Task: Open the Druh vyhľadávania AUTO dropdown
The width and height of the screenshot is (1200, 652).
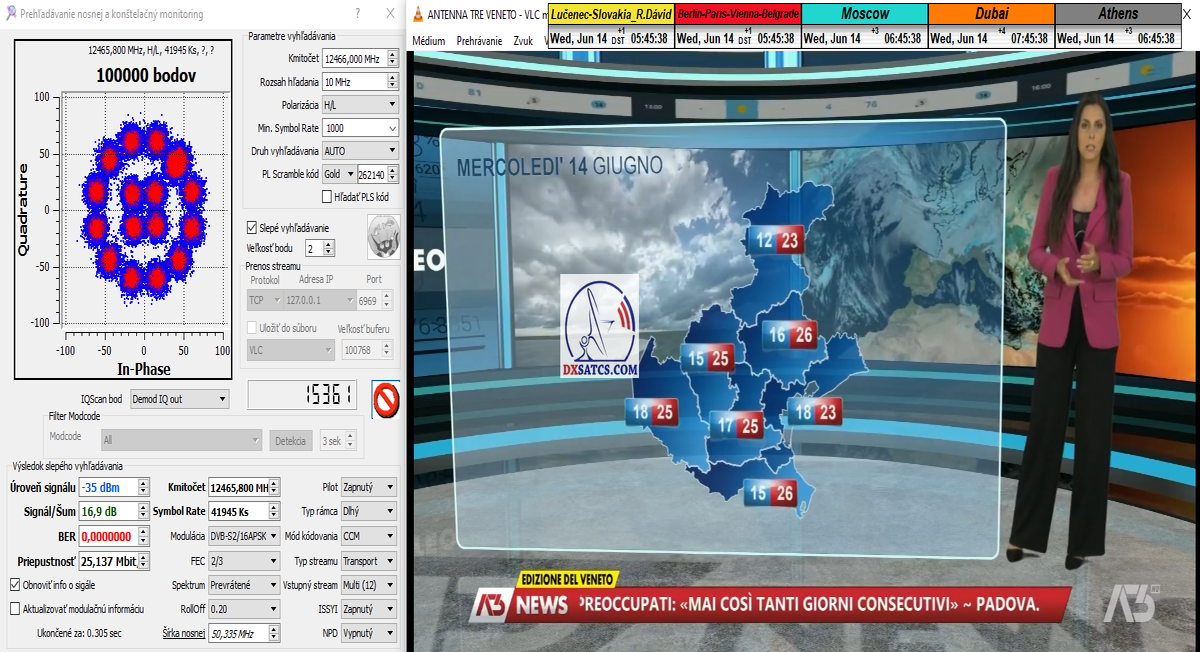Action: [359, 151]
